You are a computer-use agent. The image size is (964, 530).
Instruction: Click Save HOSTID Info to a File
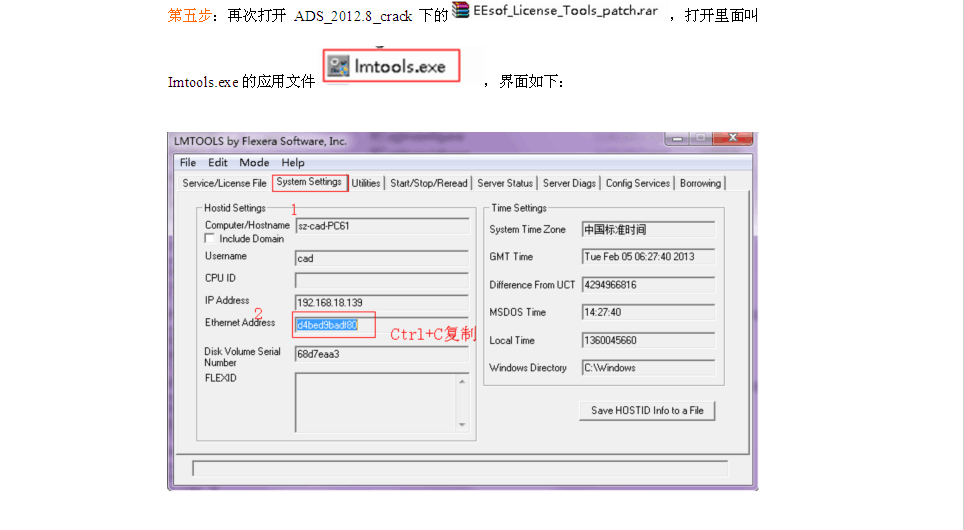point(647,410)
